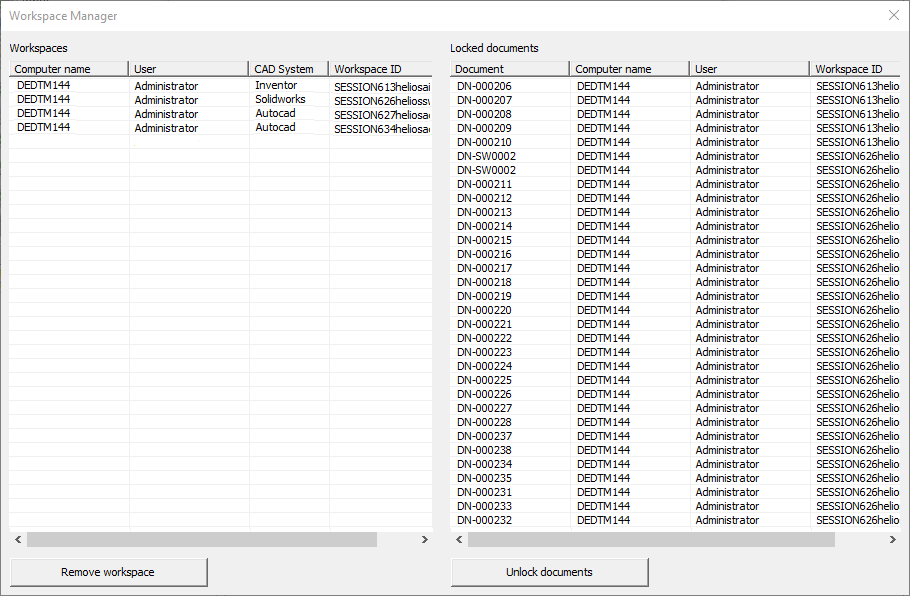Select locked document DN-000223
The height and width of the screenshot is (596, 910).
[676, 352]
